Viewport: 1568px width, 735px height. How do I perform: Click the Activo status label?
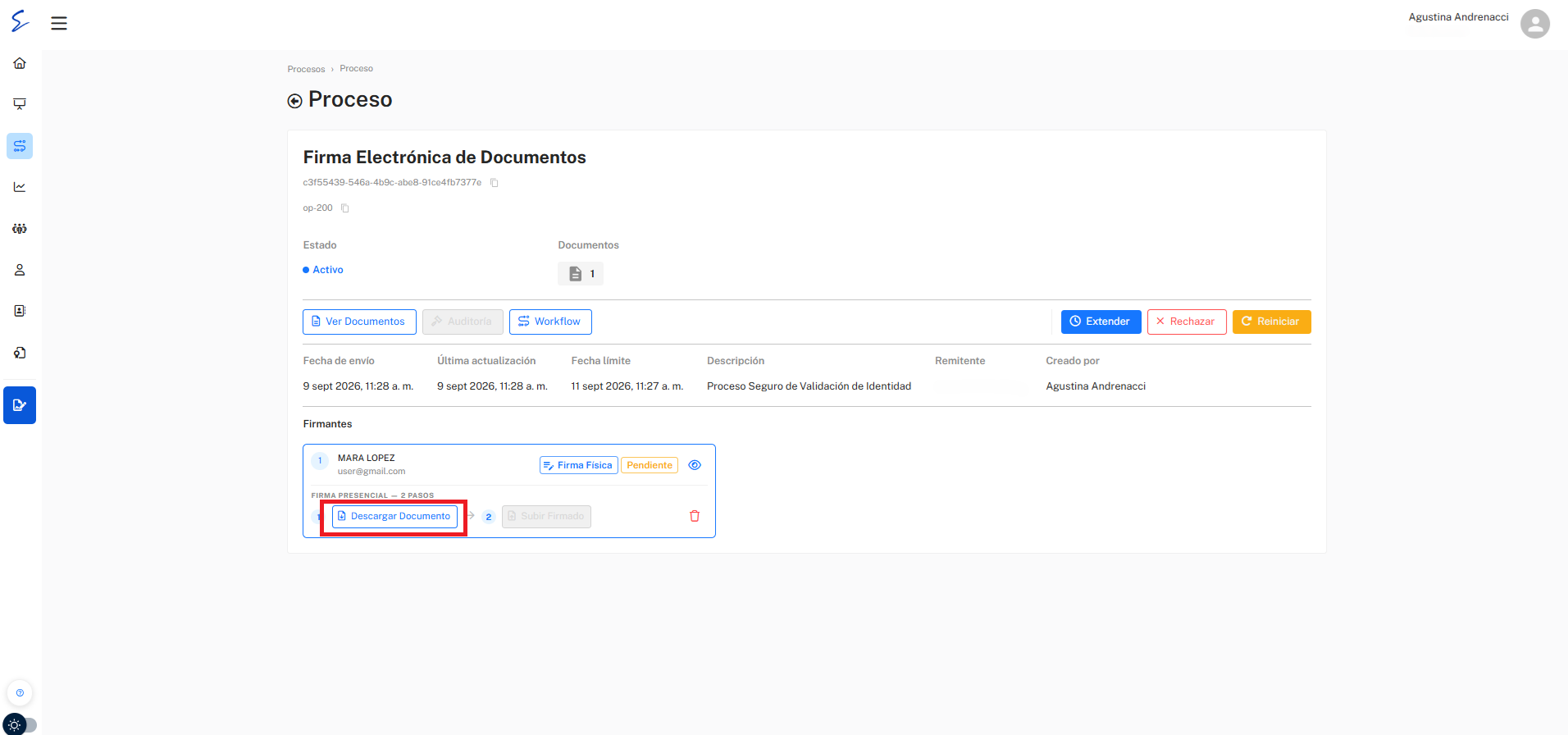(x=323, y=270)
